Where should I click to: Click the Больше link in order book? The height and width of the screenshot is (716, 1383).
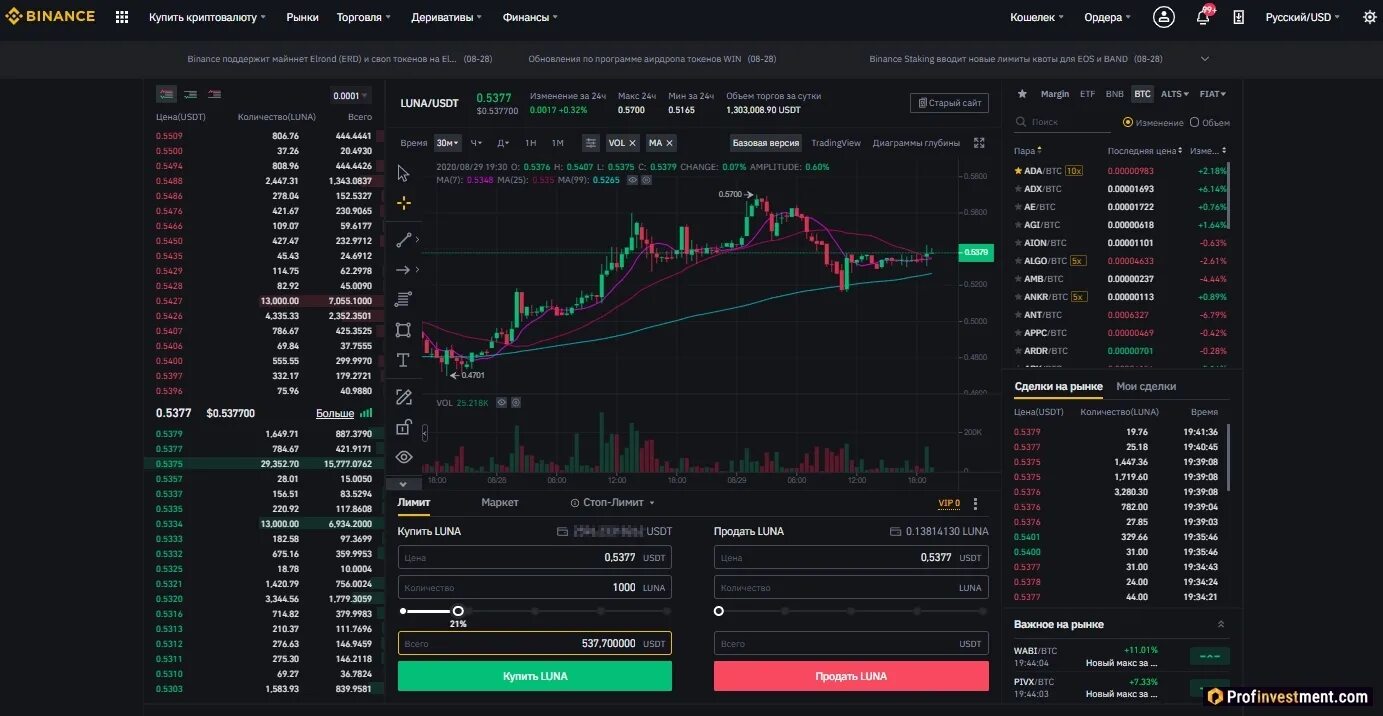point(335,413)
